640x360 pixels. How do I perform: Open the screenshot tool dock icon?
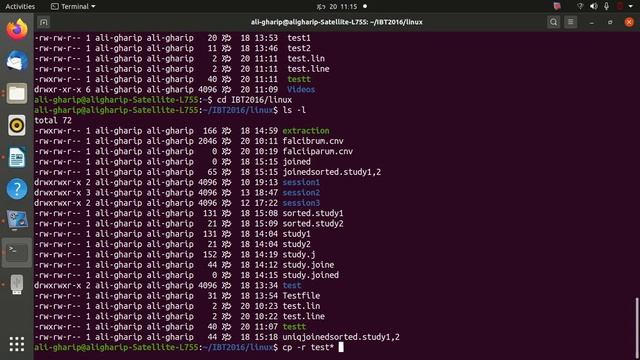coord(17,221)
